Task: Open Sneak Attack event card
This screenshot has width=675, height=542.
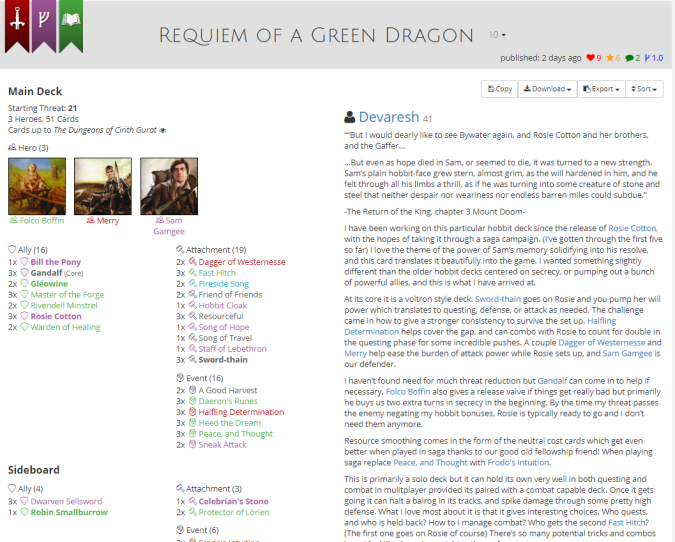Action: point(222,445)
